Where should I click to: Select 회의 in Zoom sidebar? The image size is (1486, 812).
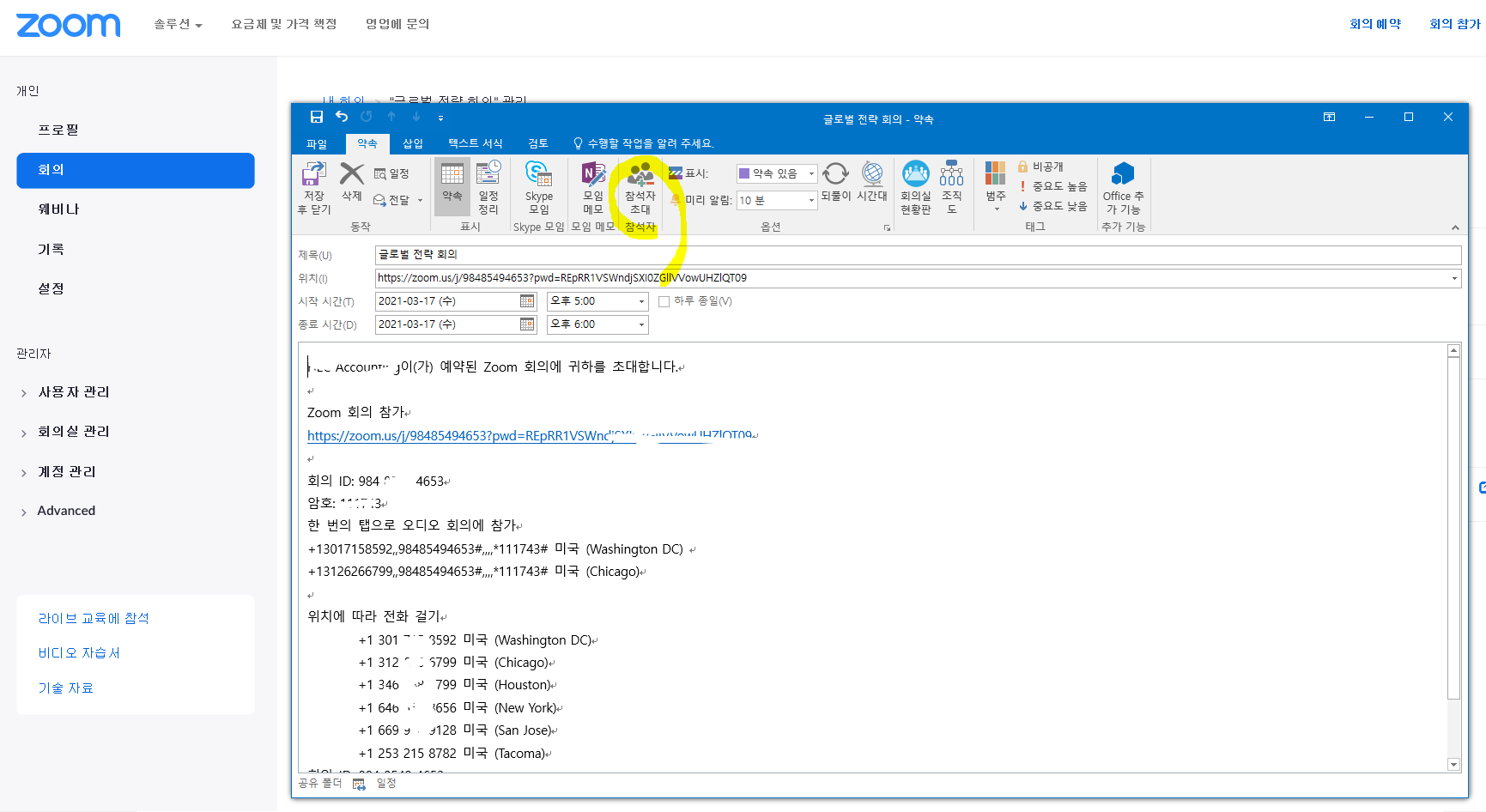click(136, 170)
